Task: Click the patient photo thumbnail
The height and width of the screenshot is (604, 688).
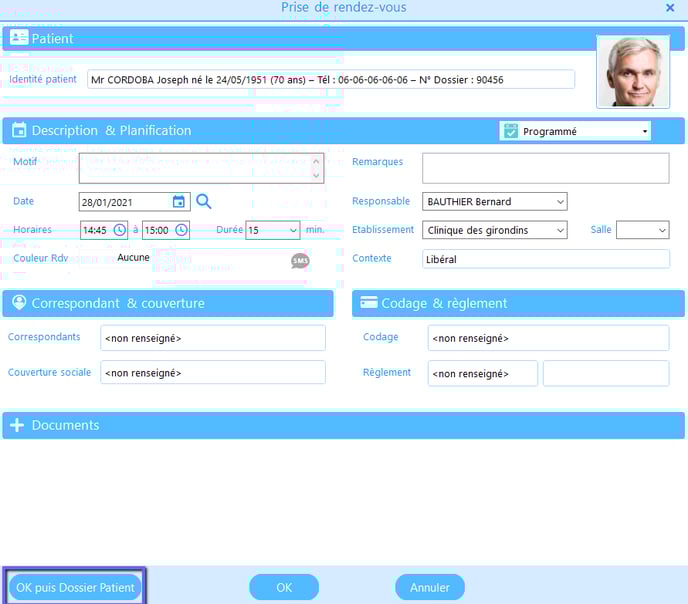Action: (x=633, y=72)
